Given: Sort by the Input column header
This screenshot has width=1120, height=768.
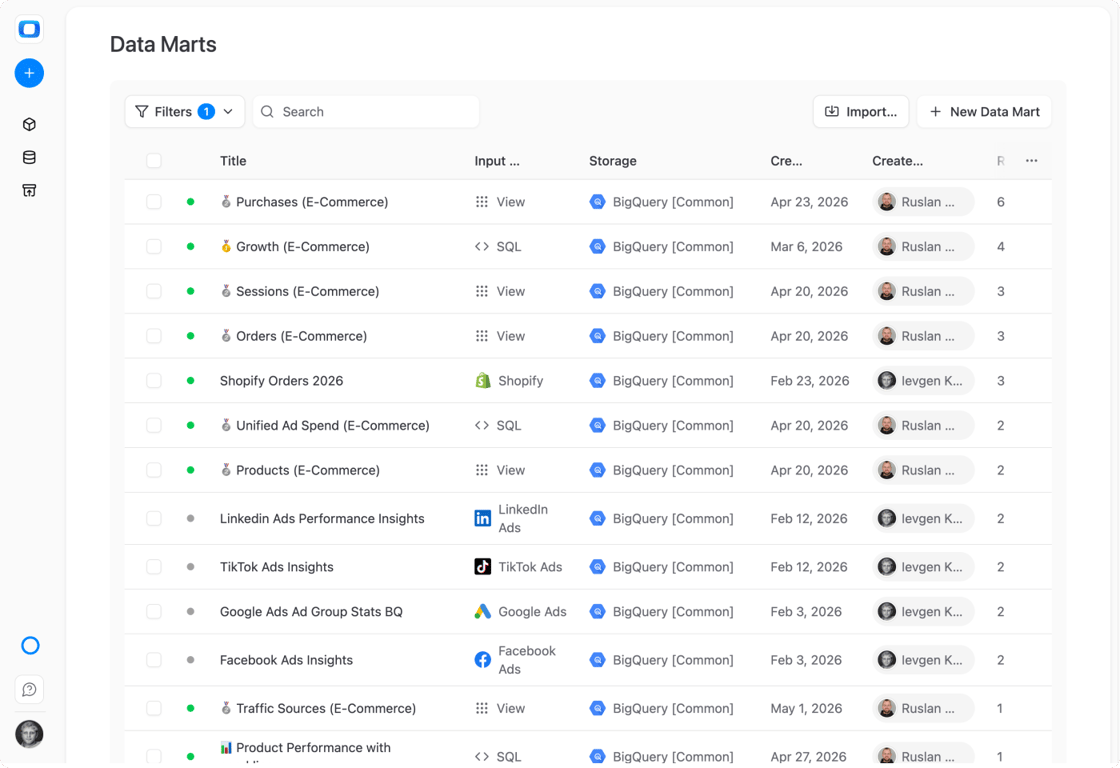Looking at the screenshot, I should (x=497, y=161).
